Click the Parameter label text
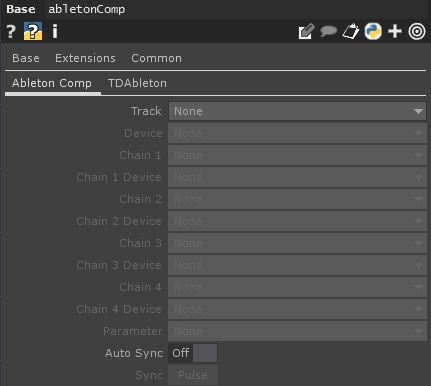431x386 pixels. [x=133, y=331]
